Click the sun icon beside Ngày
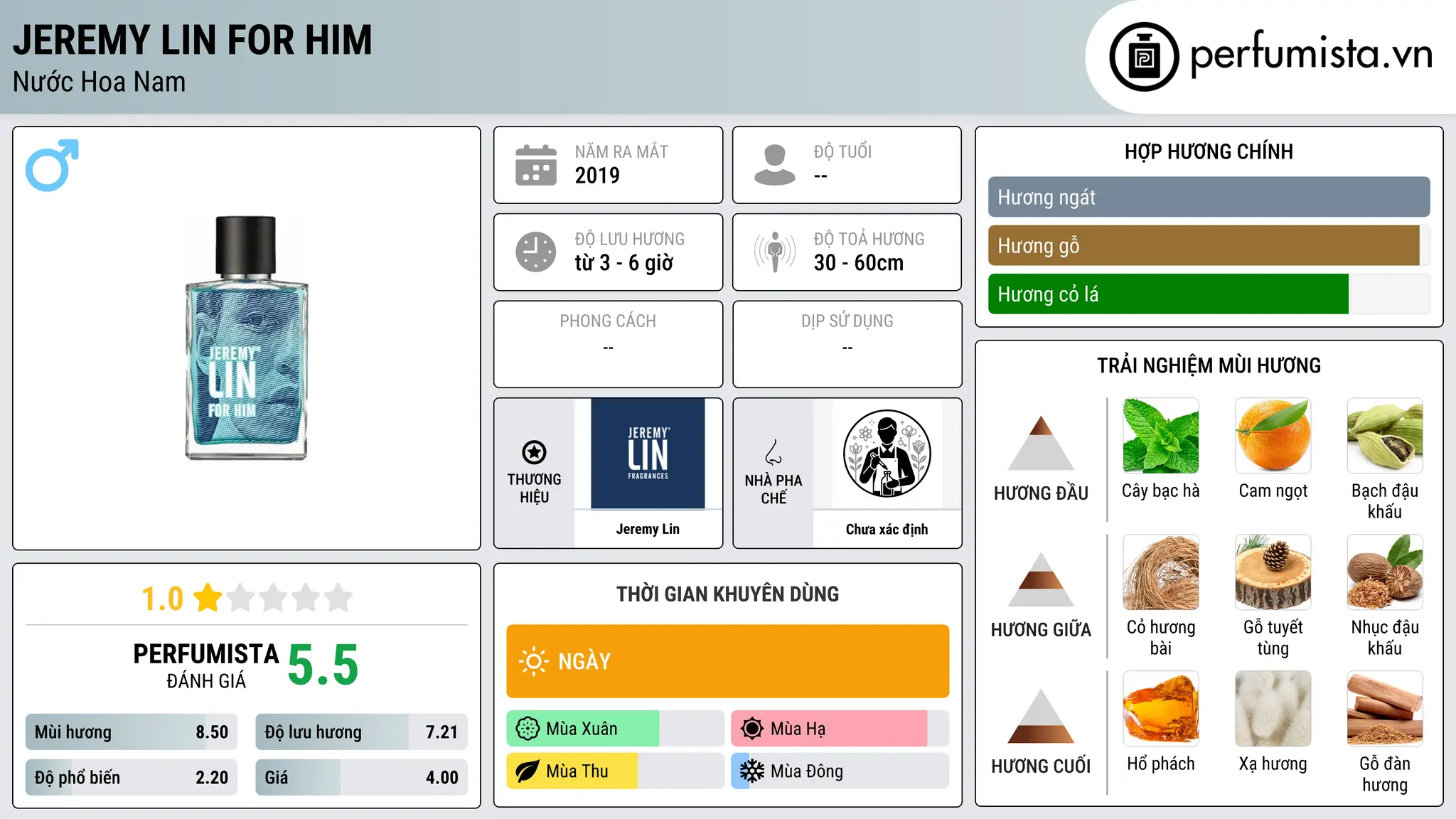Image resolution: width=1456 pixels, height=819 pixels. pos(533,661)
